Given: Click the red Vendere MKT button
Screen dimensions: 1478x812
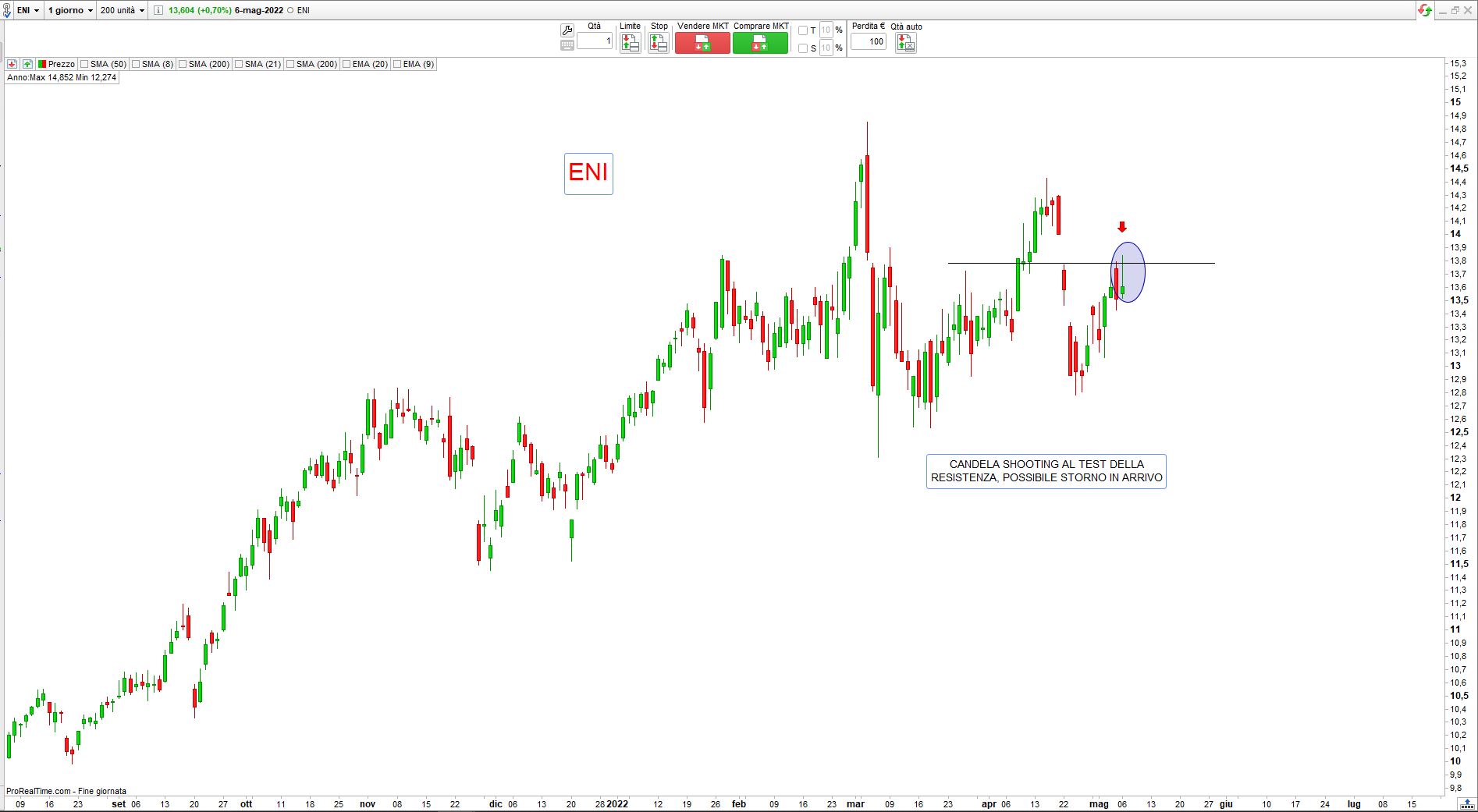Looking at the screenshot, I should point(702,44).
